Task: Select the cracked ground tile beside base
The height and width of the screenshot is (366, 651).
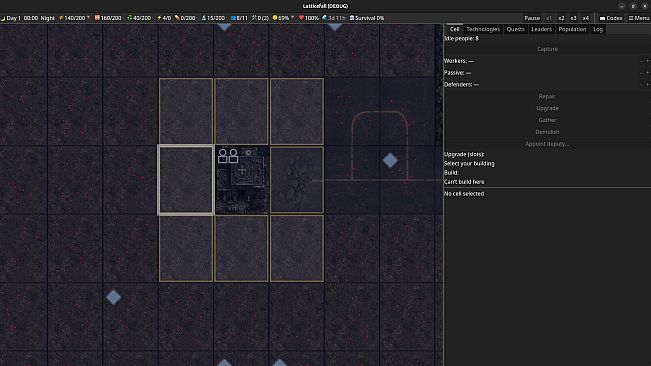Action: coord(296,180)
